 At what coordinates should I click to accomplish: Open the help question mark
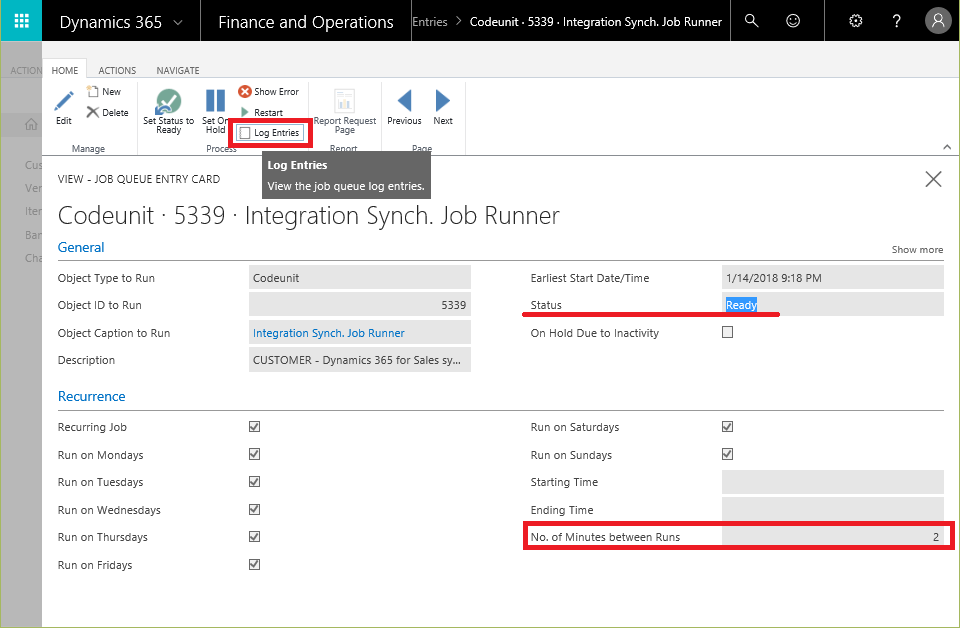(x=896, y=21)
